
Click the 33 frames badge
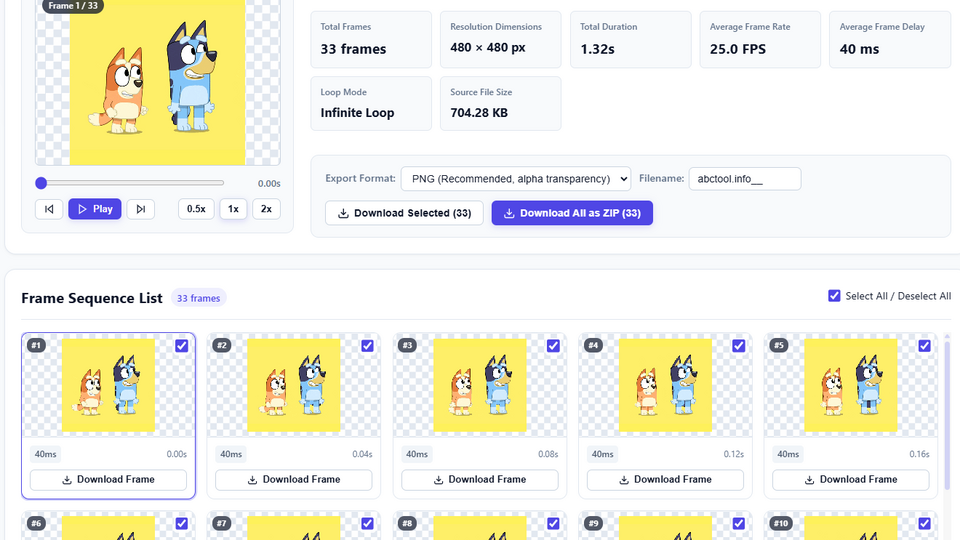(198, 298)
